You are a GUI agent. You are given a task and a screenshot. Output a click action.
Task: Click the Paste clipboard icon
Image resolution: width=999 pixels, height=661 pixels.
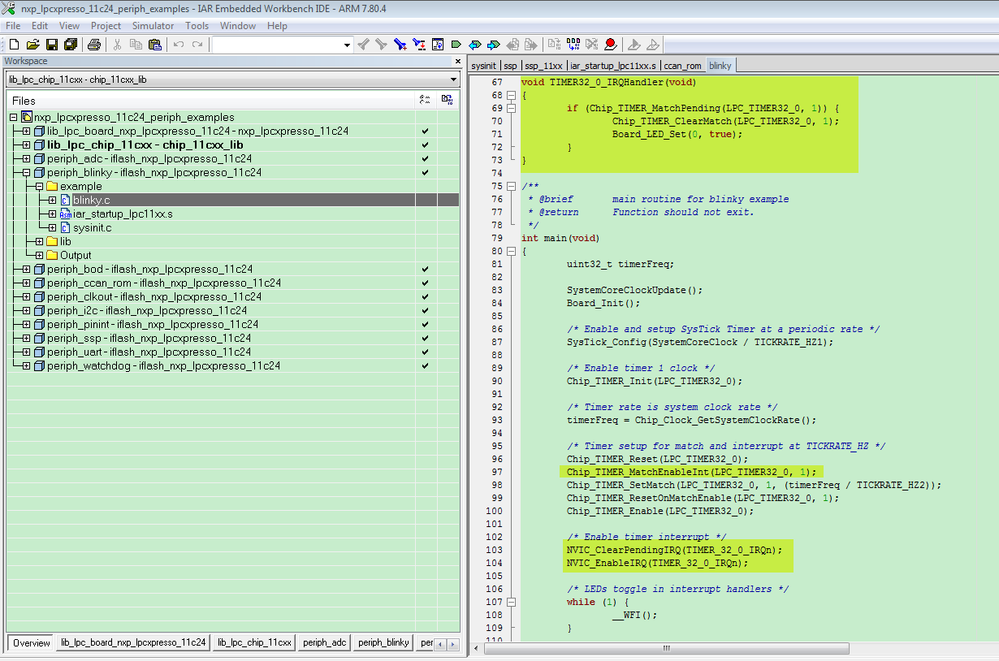155,45
